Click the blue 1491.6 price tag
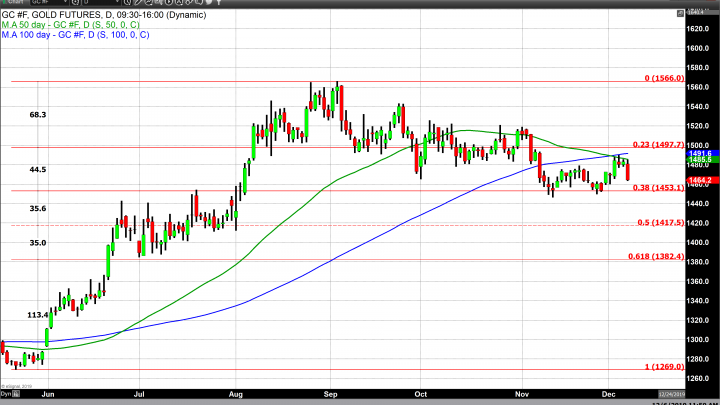This screenshot has width=720, height=405. coord(699,154)
